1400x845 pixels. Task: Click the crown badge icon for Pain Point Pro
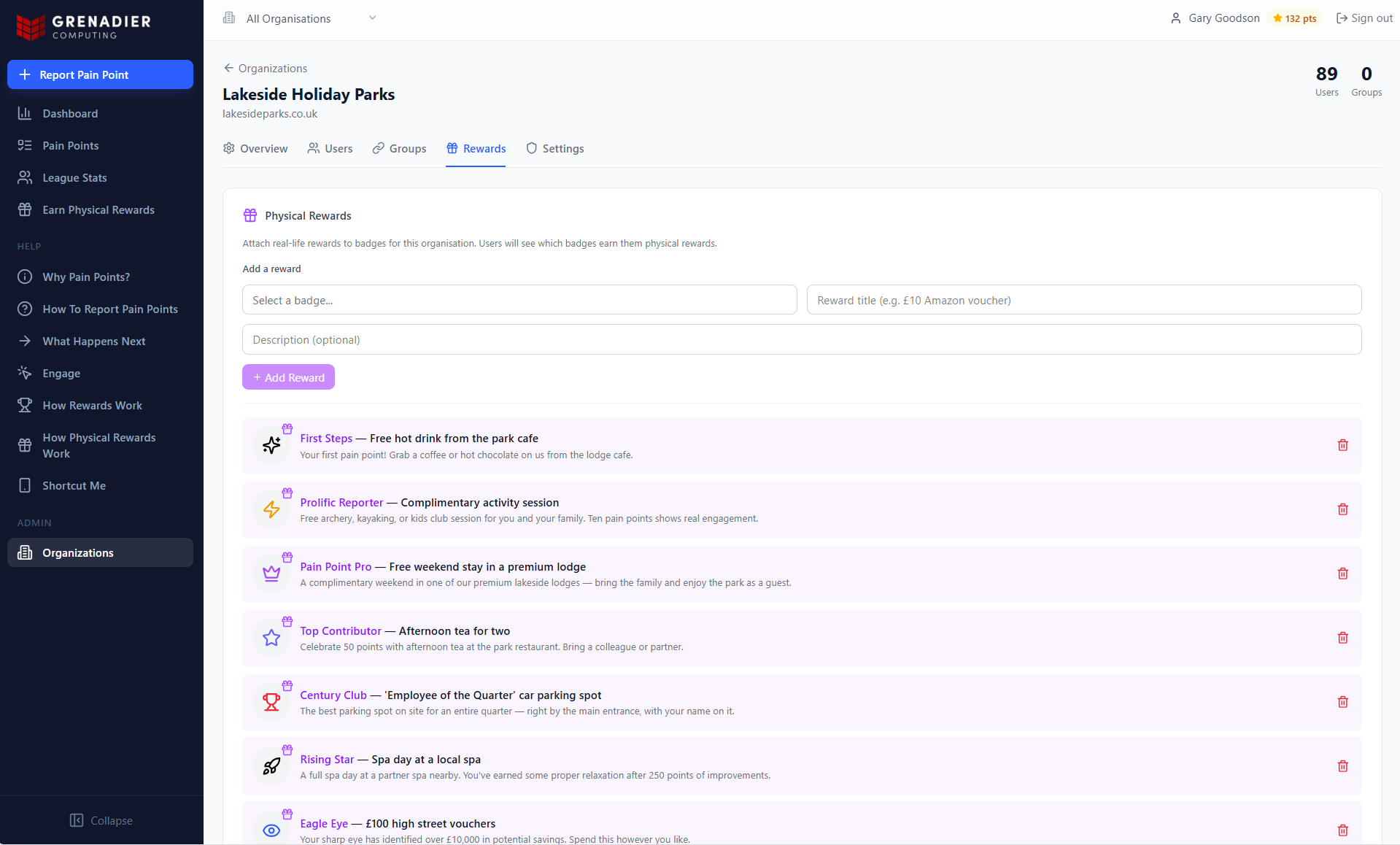(x=271, y=574)
